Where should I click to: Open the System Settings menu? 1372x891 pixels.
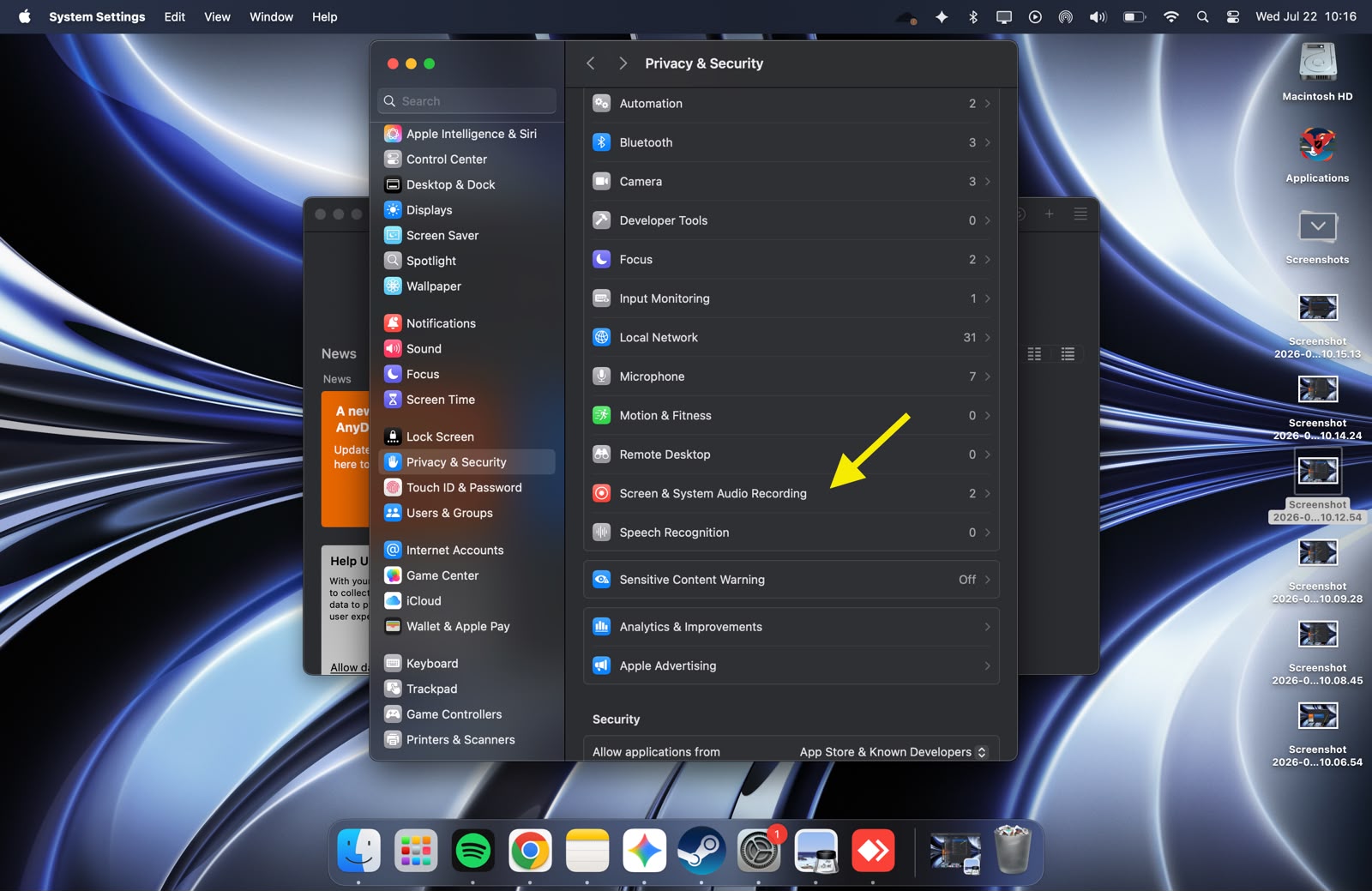(97, 16)
